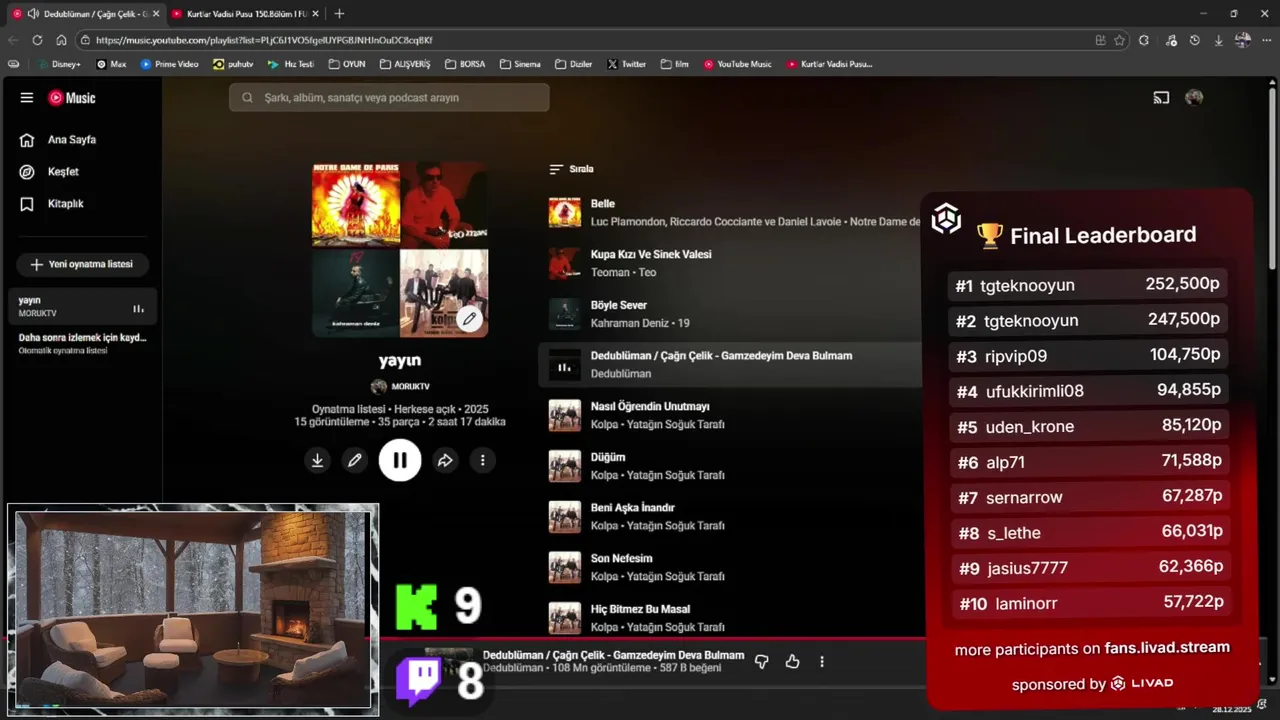1280x720 pixels.
Task: Open the player bar three-dot menu
Action: pos(822,661)
